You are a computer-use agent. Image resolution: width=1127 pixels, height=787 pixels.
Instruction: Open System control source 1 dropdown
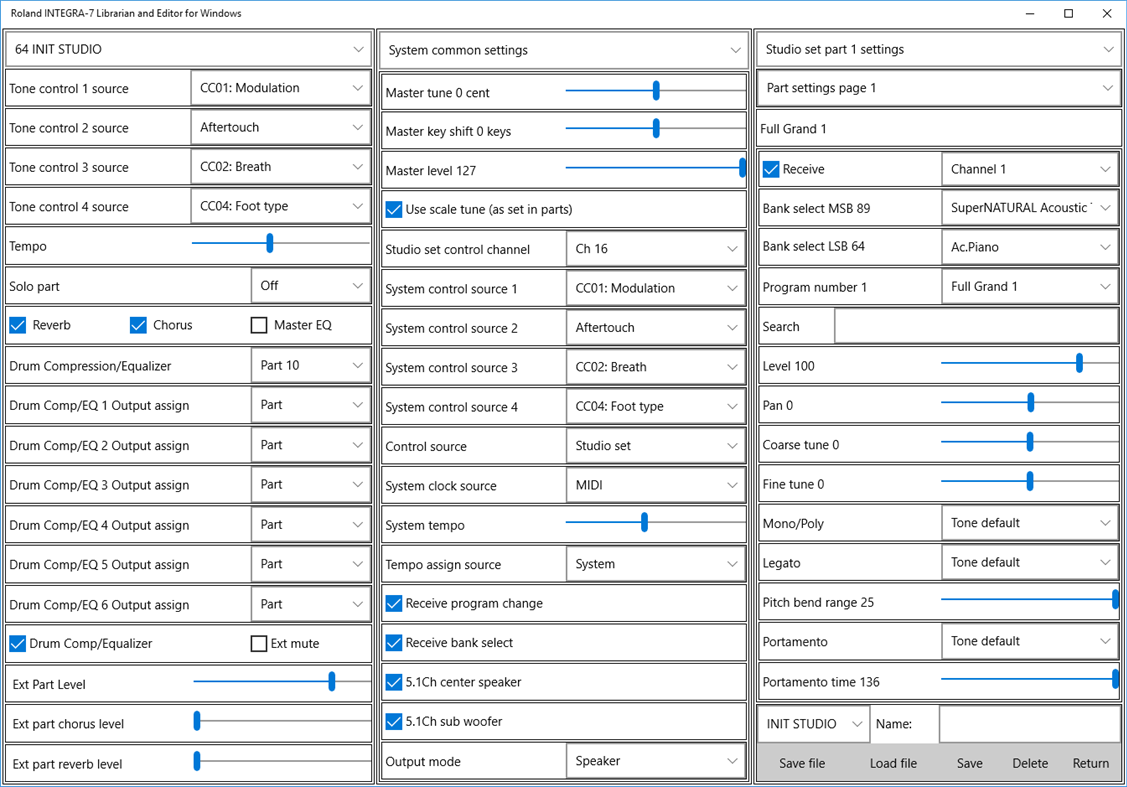(x=656, y=288)
